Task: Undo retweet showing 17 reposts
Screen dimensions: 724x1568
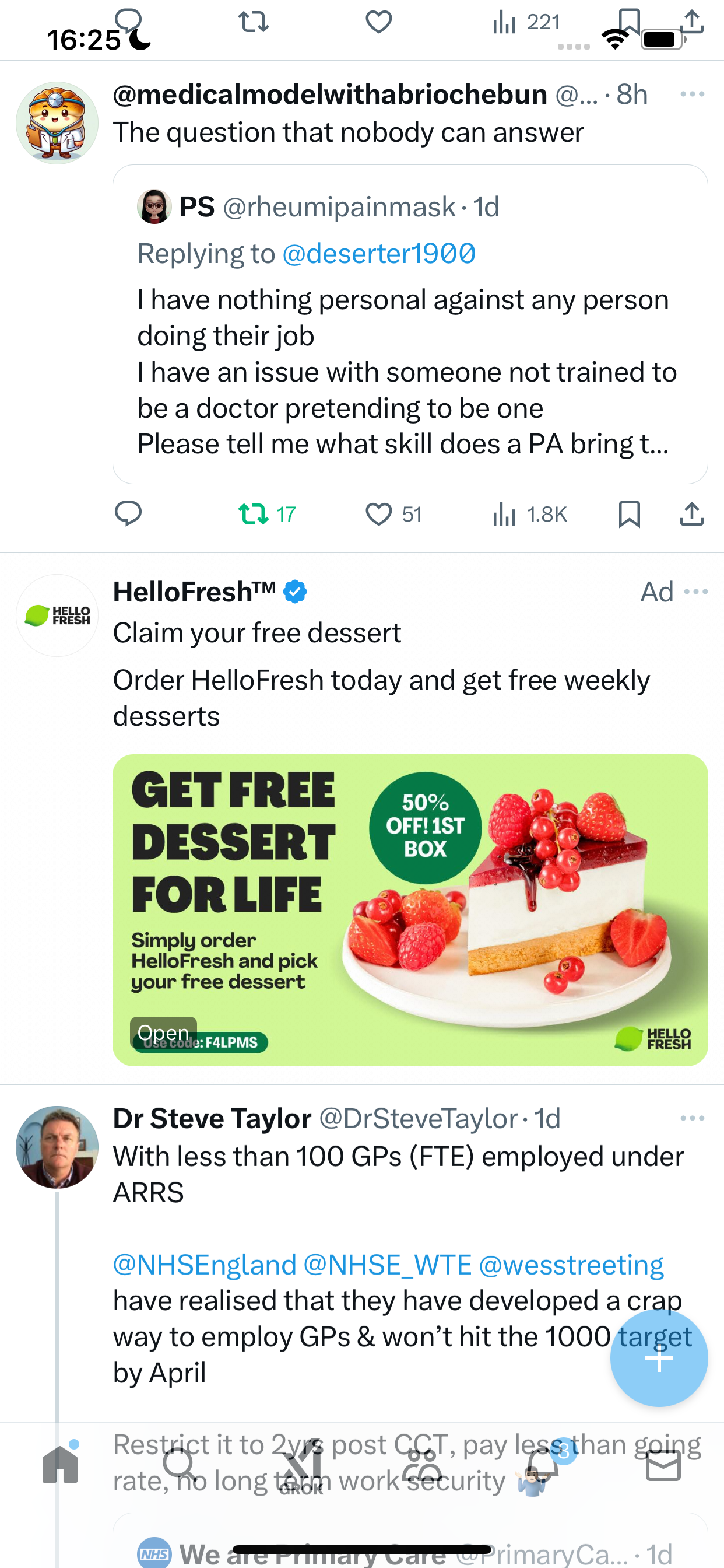Action: click(x=267, y=514)
